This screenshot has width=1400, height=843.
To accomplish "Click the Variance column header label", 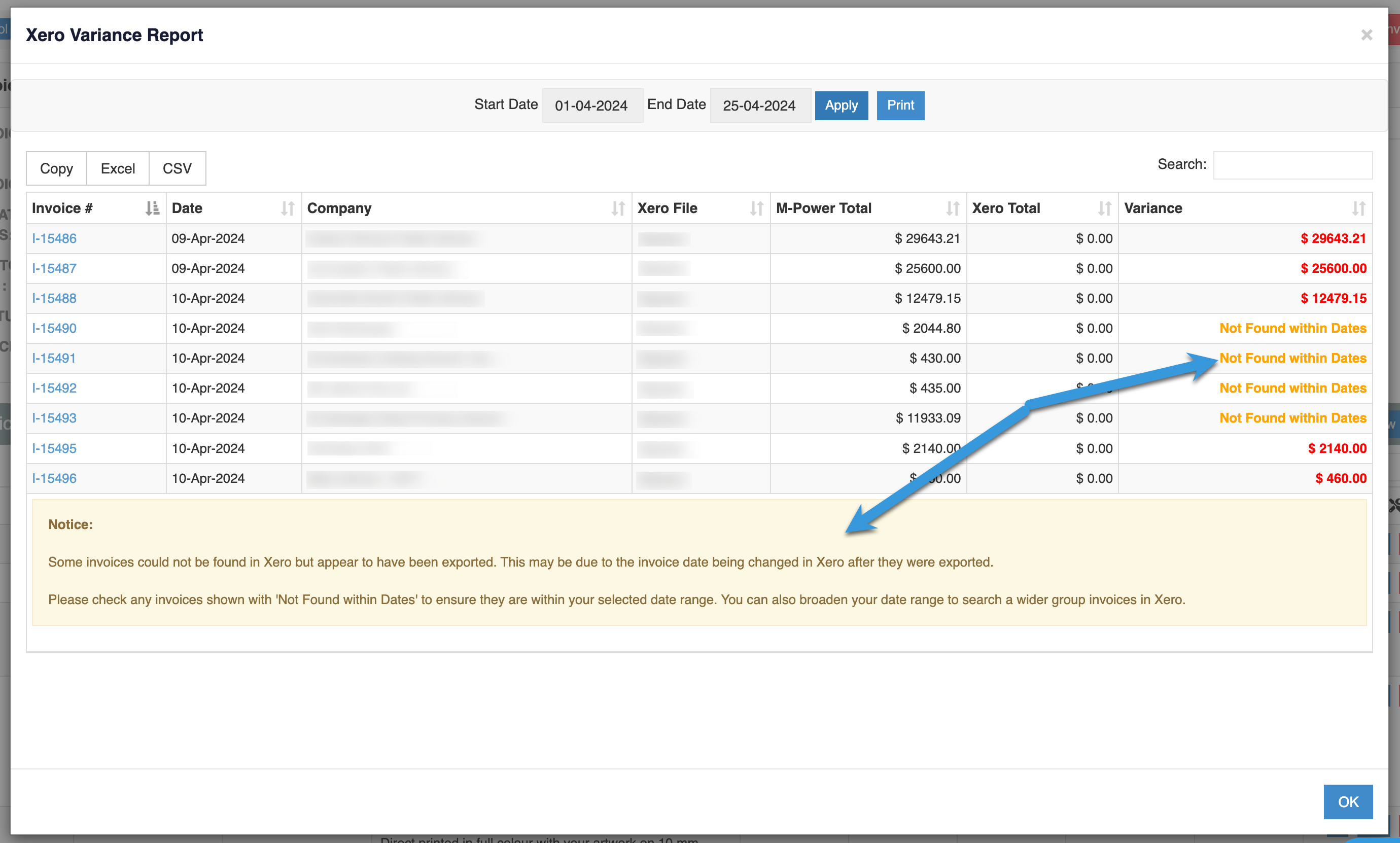I will (1153, 208).
